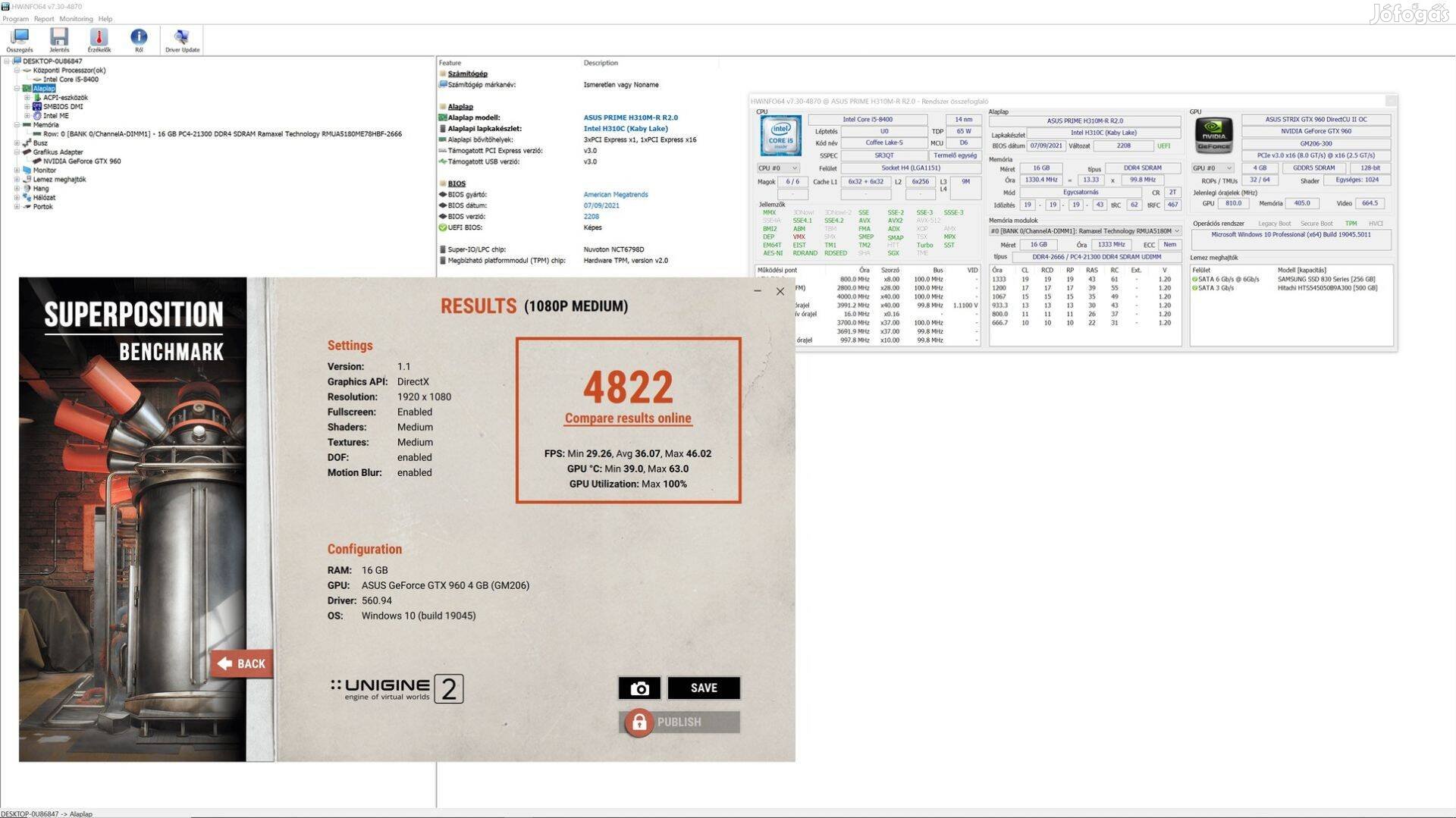Screen dimensions: 1456x818
Task: Click the Intel ME node icon
Action: (37, 116)
